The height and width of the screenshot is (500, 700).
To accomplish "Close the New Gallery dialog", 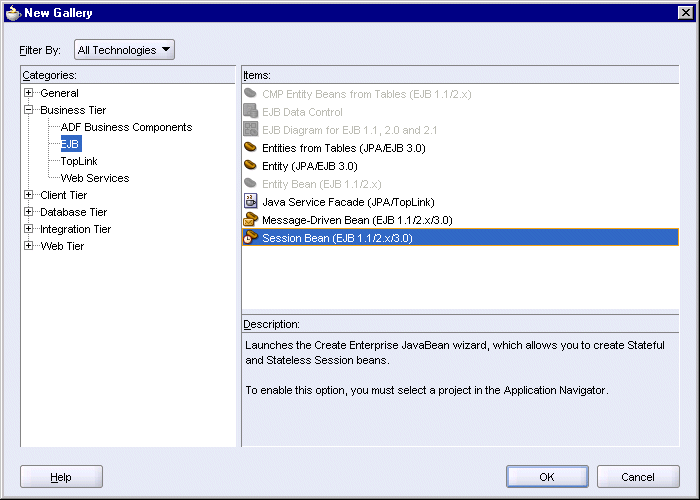I will (x=685, y=13).
